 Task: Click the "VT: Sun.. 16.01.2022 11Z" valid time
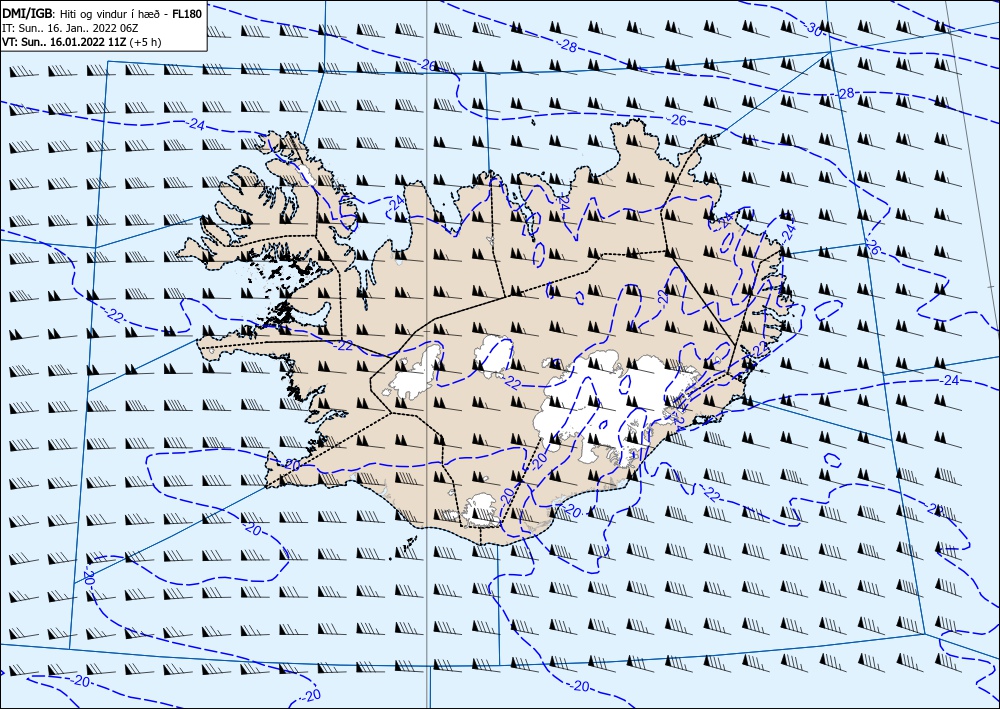pyautogui.click(x=64, y=42)
